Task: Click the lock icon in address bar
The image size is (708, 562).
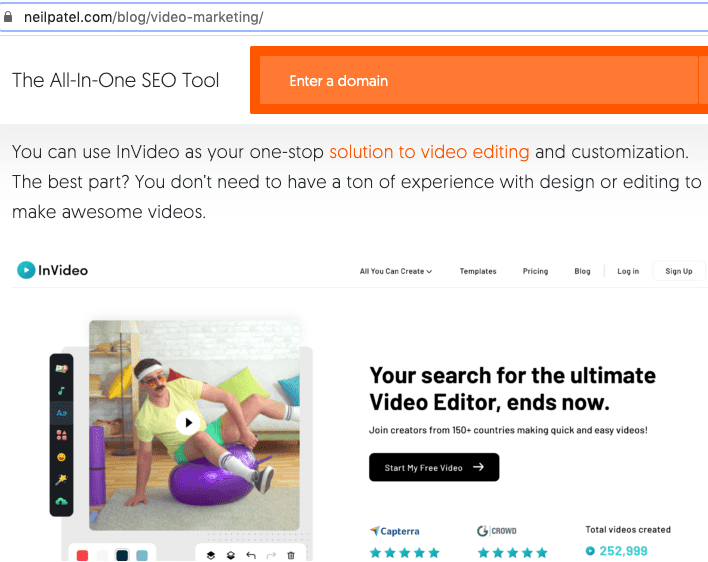Action: click(x=7, y=17)
